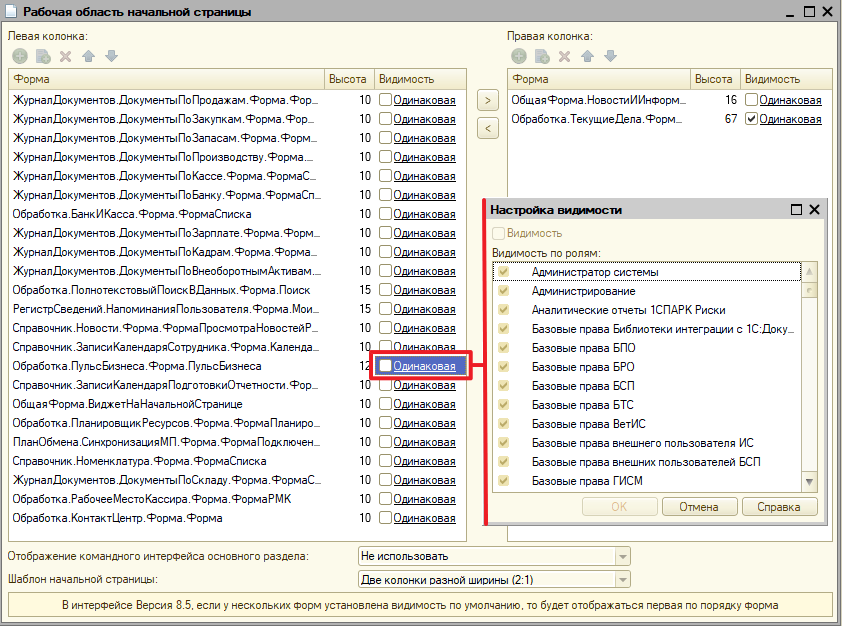Click the roles list scrollbar down arrow
The width and height of the screenshot is (842, 626).
809,482
